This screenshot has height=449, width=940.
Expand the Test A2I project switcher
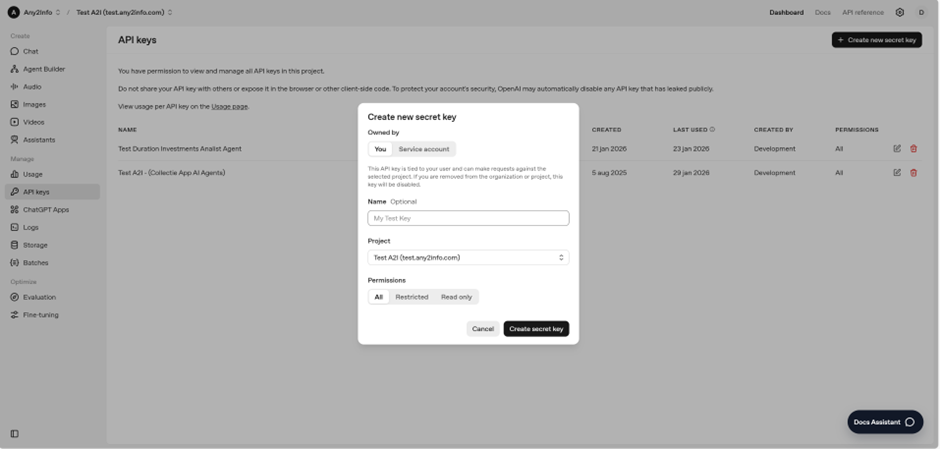pyautogui.click(x=124, y=13)
